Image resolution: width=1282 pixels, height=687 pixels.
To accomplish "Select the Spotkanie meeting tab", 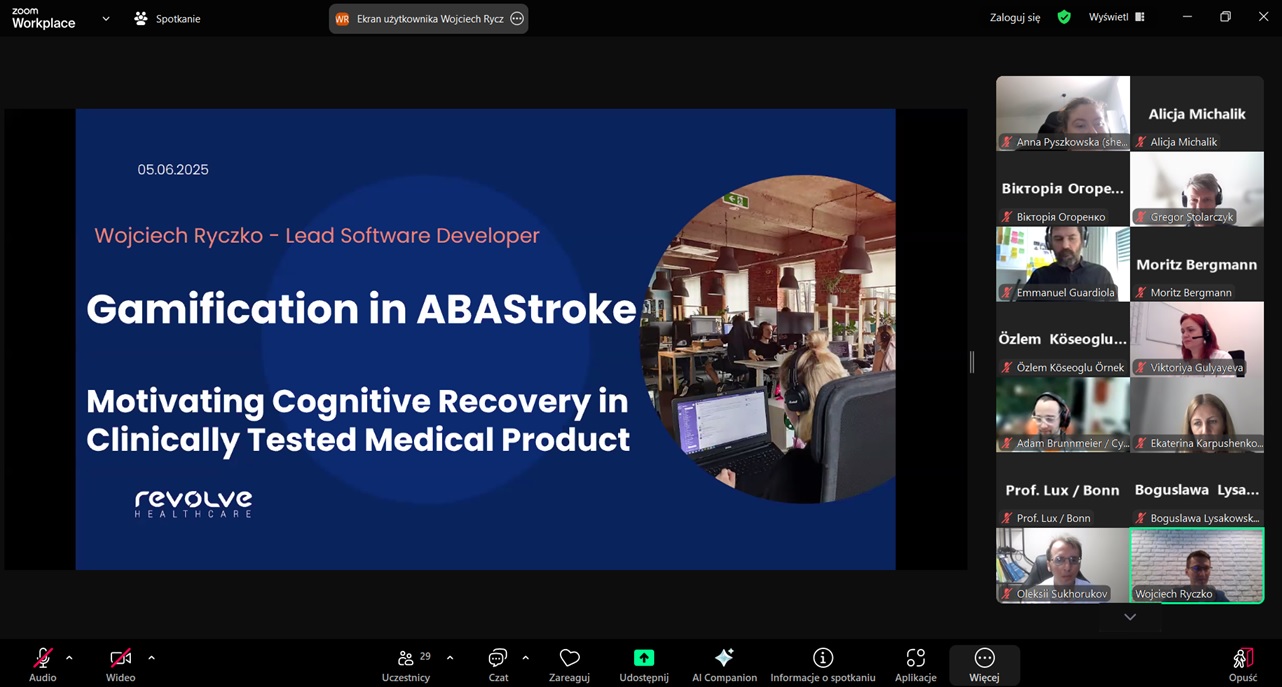I will tap(167, 18).
